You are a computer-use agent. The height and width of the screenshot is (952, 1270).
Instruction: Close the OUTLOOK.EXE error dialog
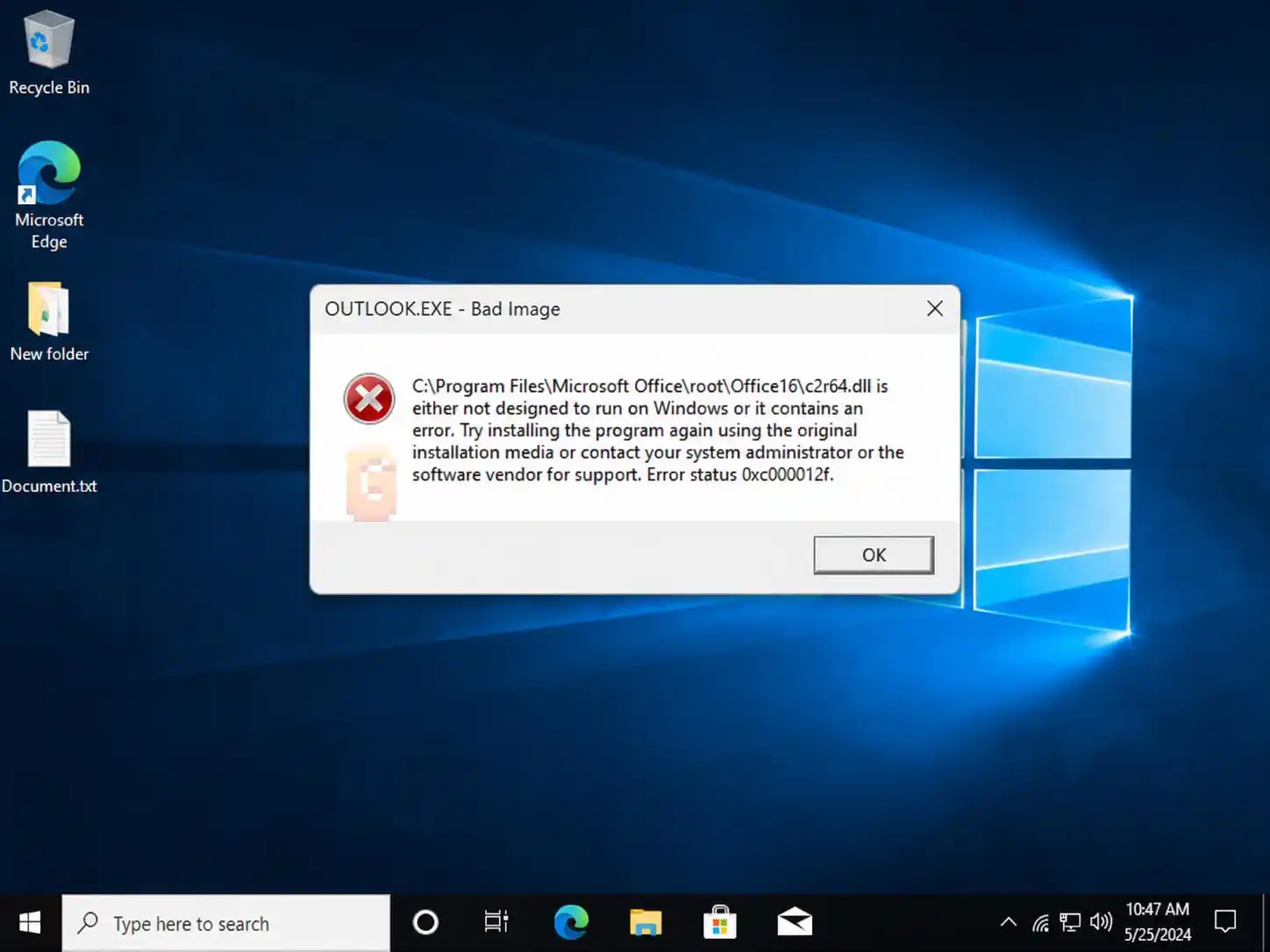(x=935, y=309)
